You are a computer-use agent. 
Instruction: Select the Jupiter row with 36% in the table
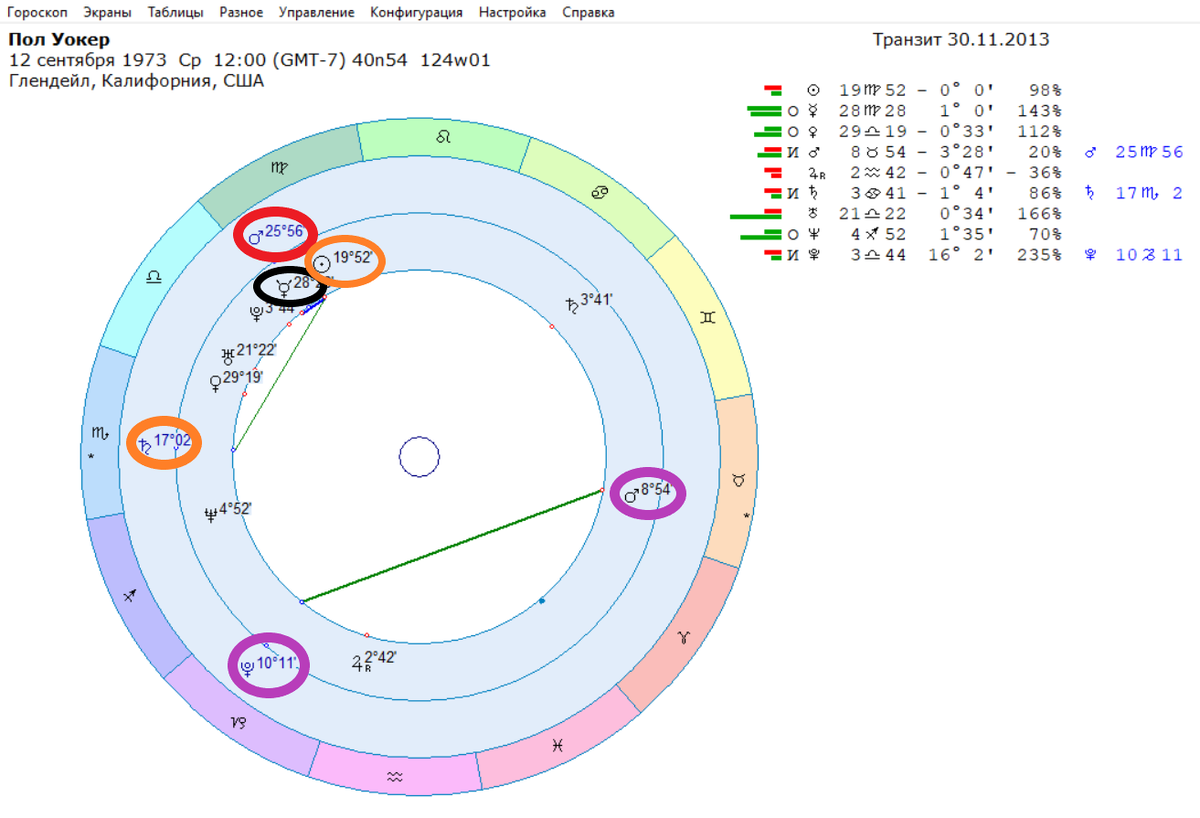click(912, 173)
